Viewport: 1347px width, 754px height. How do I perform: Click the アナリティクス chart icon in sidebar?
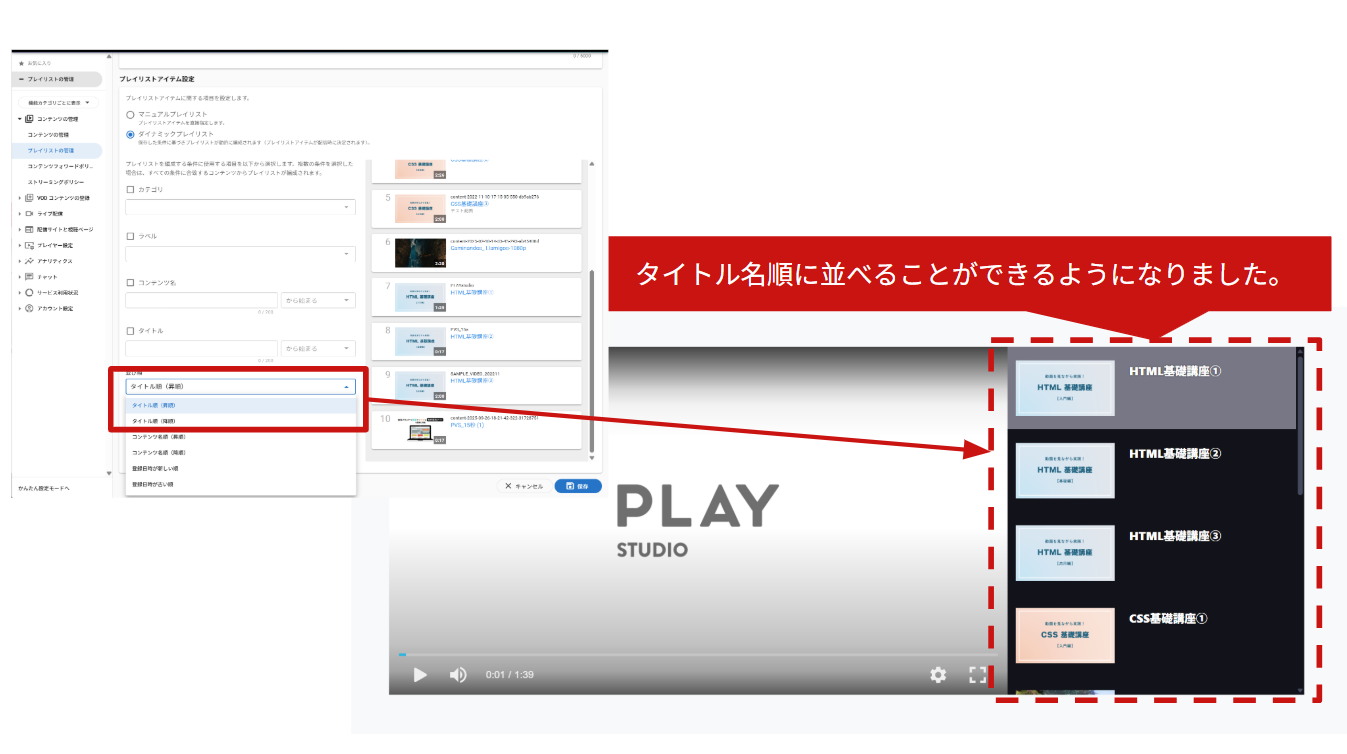29,261
